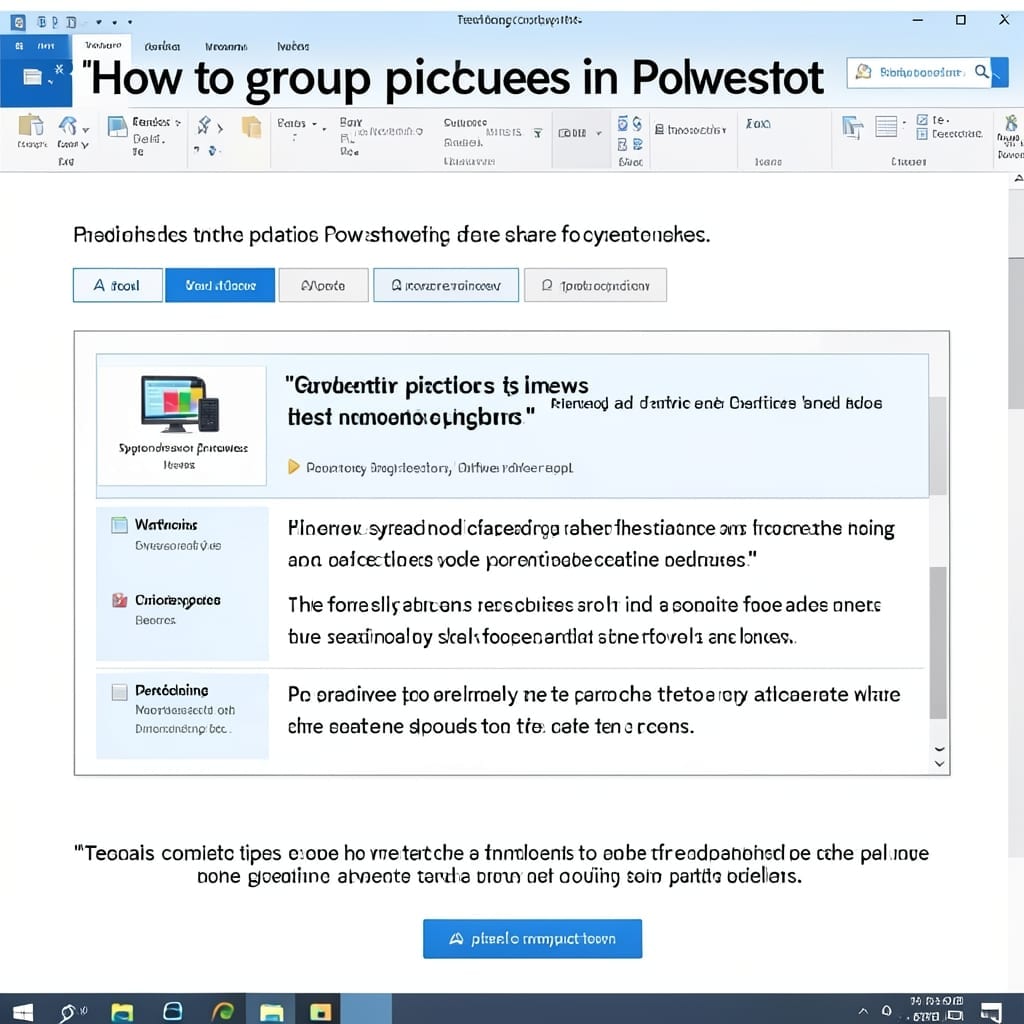Click the inner panel's lower scrollbar thumb

coord(938,643)
